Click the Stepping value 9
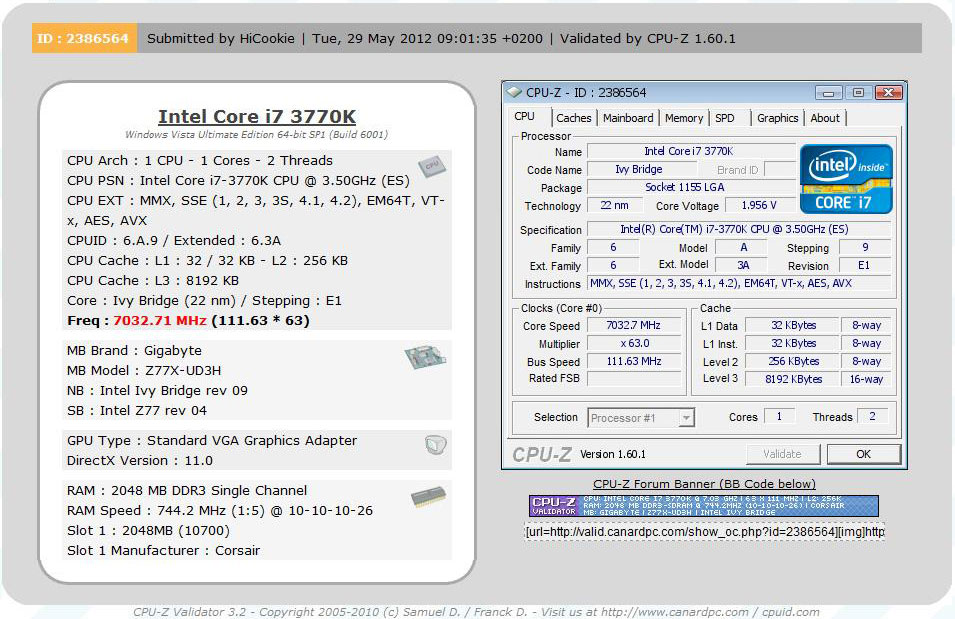The height and width of the screenshot is (619, 955). tap(865, 247)
